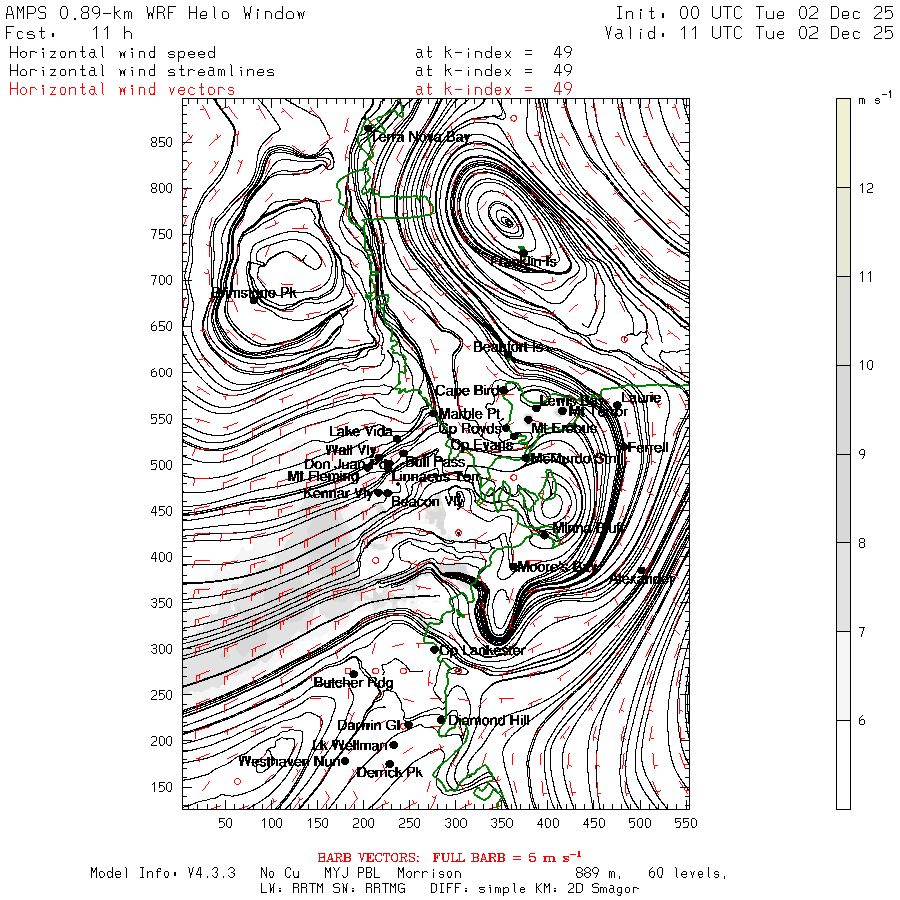The height and width of the screenshot is (900, 900).
Task: Select the Minna Bluff station marker
Action: tap(545, 534)
